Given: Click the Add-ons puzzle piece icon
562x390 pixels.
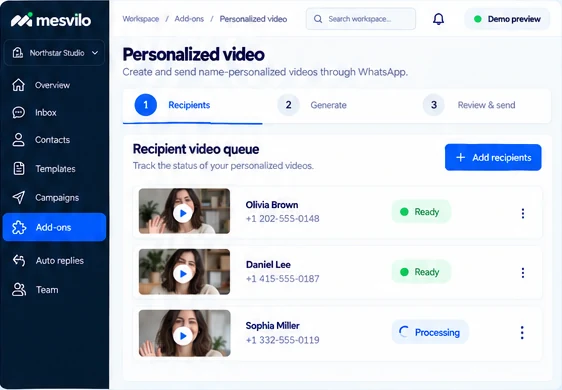Looking at the screenshot, I should (19, 227).
